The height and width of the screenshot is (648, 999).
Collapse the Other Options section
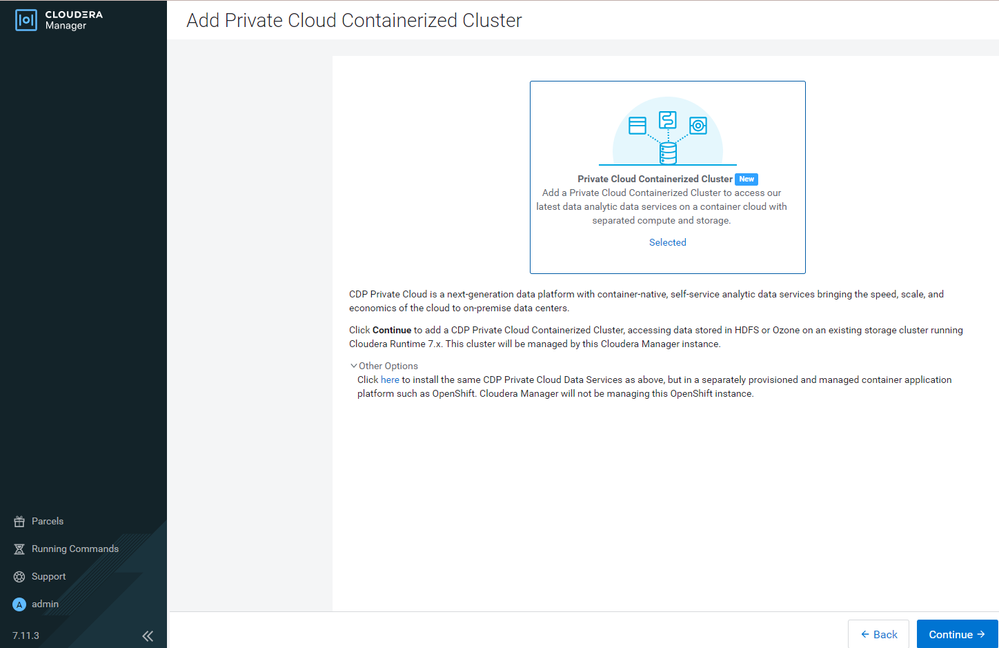click(384, 366)
